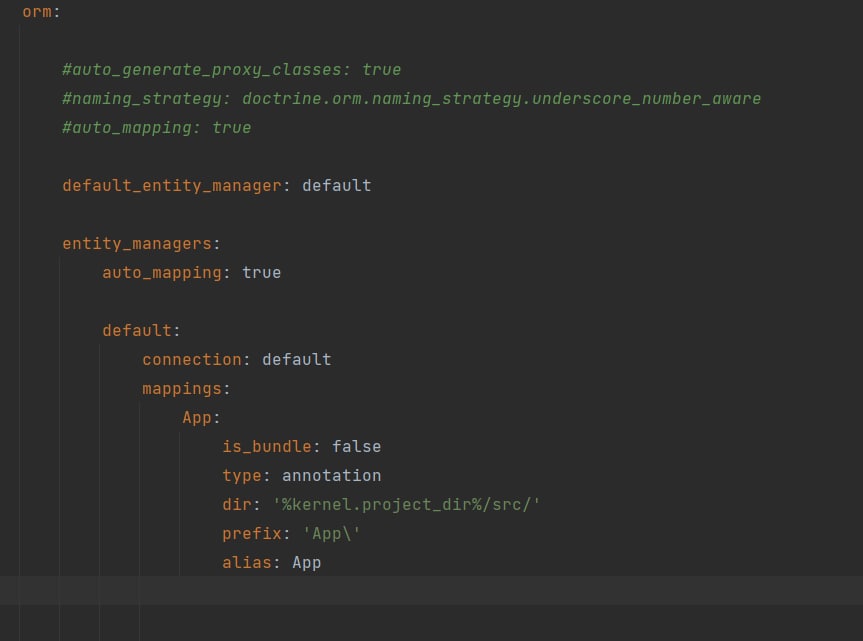Click the 'true' value after auto_mapping
Screen dimensions: 863x641
[261, 273]
